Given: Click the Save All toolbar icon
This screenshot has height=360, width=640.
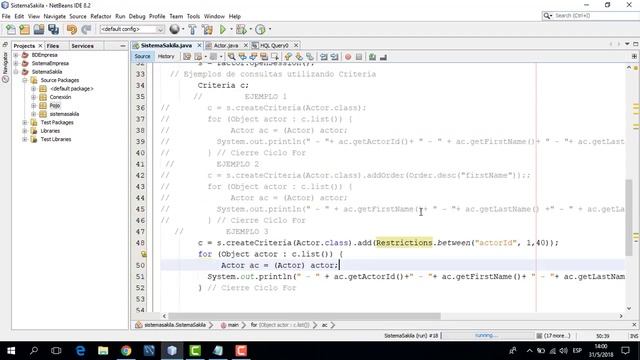Looking at the screenshot, I should [x=53, y=29].
